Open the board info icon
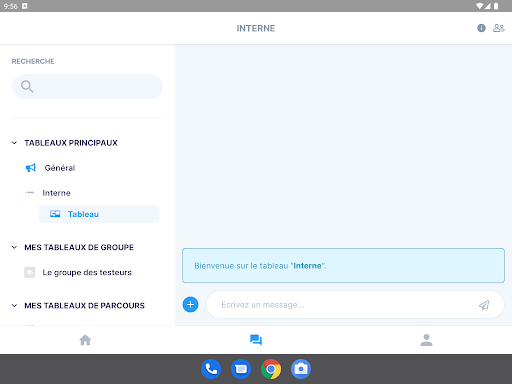This screenshot has width=512, height=384. click(x=481, y=28)
